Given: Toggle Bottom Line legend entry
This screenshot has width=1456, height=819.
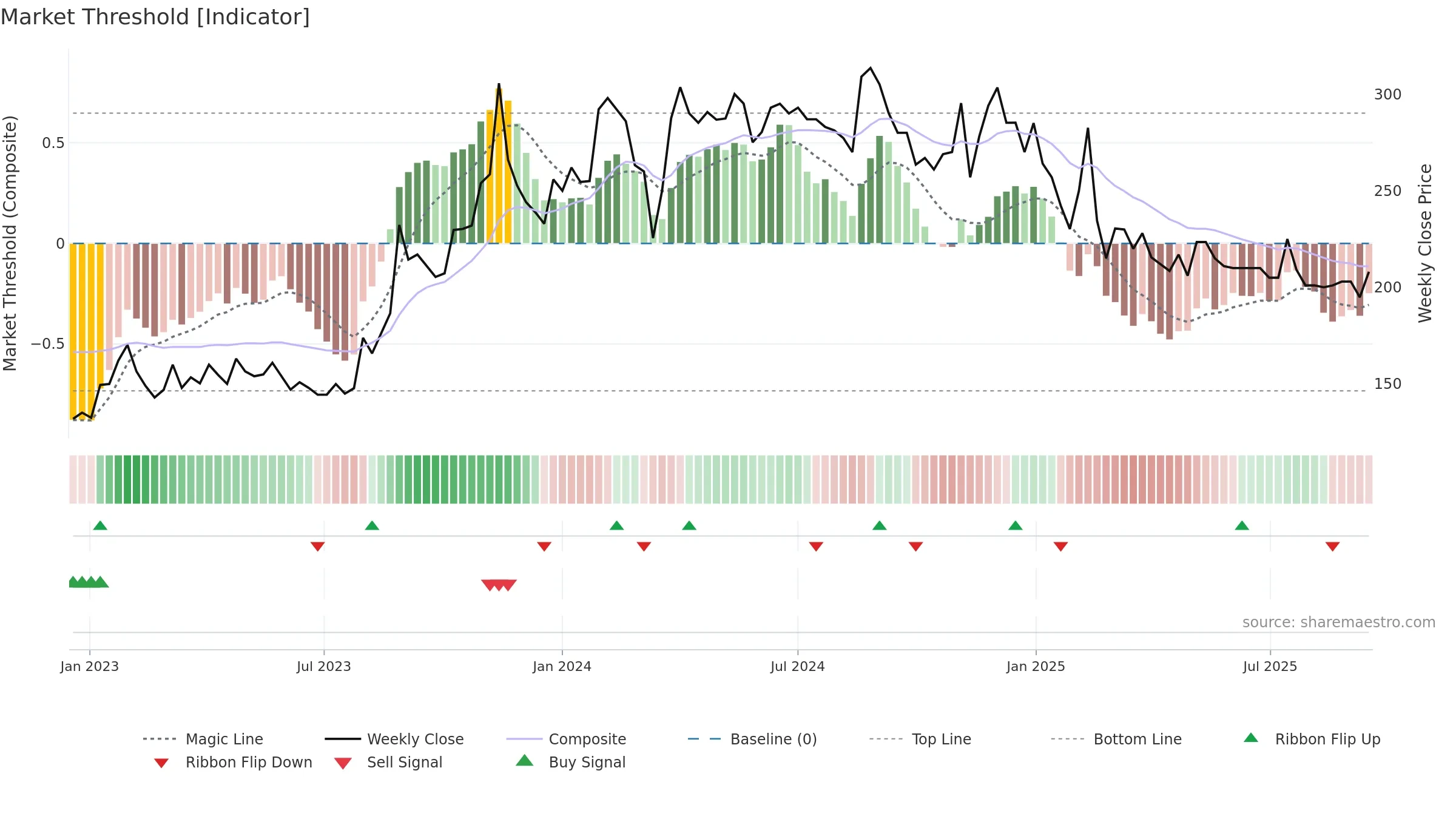Looking at the screenshot, I should (x=1116, y=739).
